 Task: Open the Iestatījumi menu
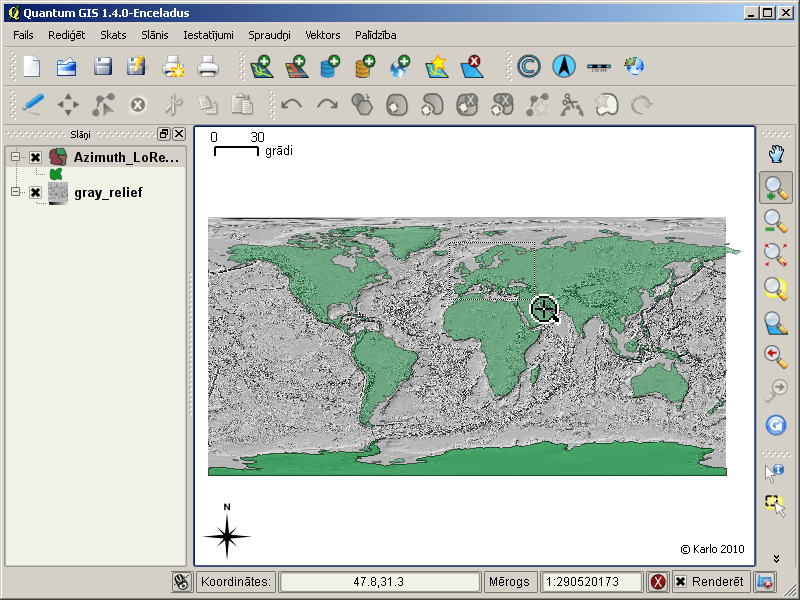[x=208, y=35]
